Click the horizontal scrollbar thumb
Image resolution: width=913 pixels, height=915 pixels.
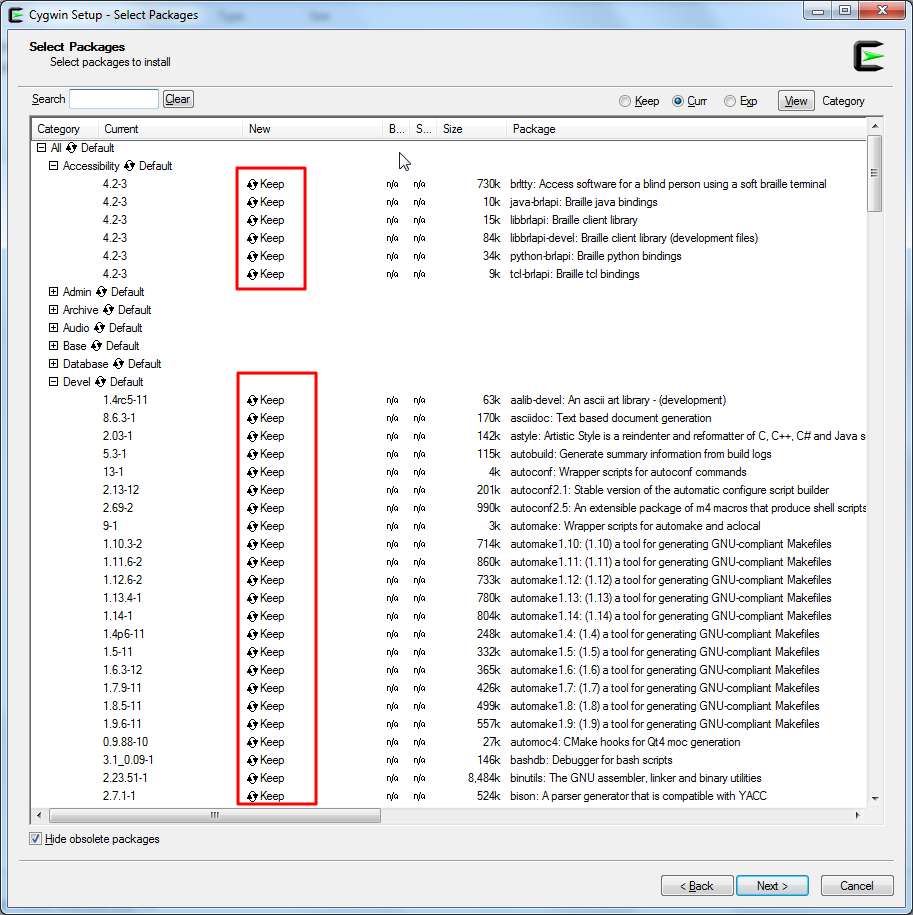(x=215, y=815)
